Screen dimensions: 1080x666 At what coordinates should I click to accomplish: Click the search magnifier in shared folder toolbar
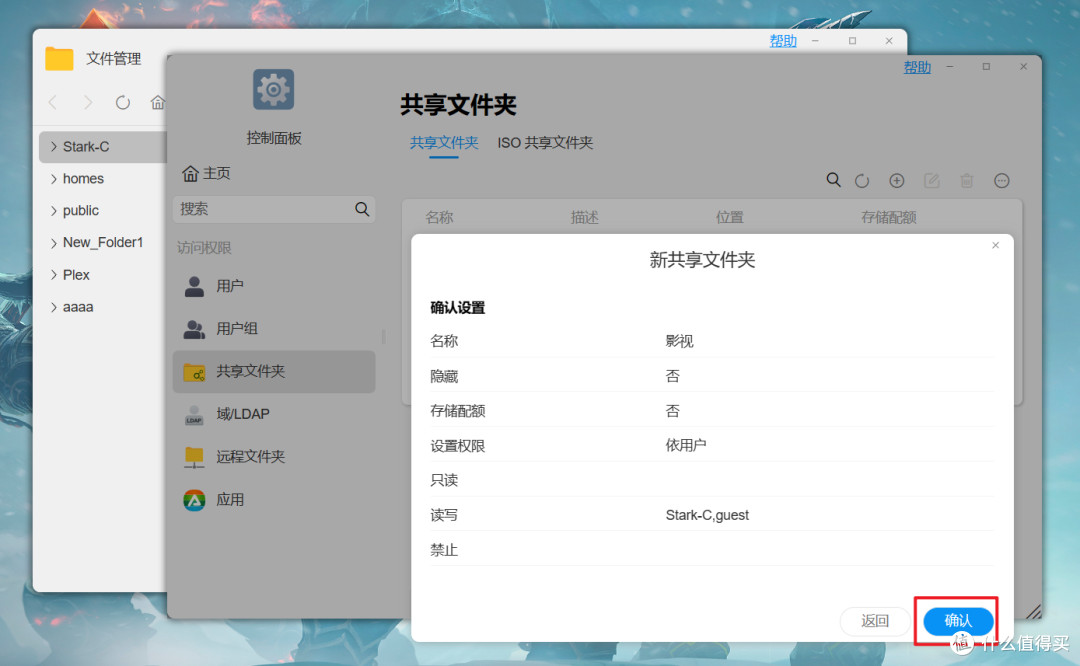(833, 180)
